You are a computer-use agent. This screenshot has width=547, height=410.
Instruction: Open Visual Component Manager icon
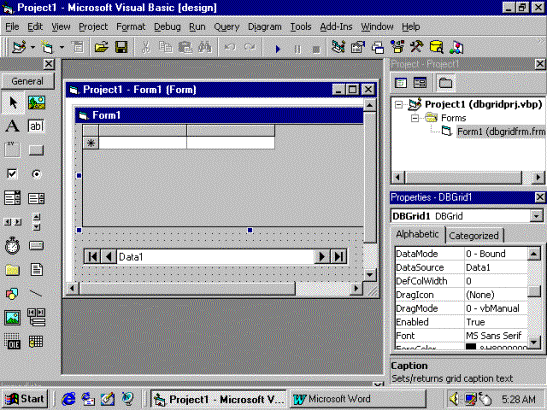click(456, 47)
